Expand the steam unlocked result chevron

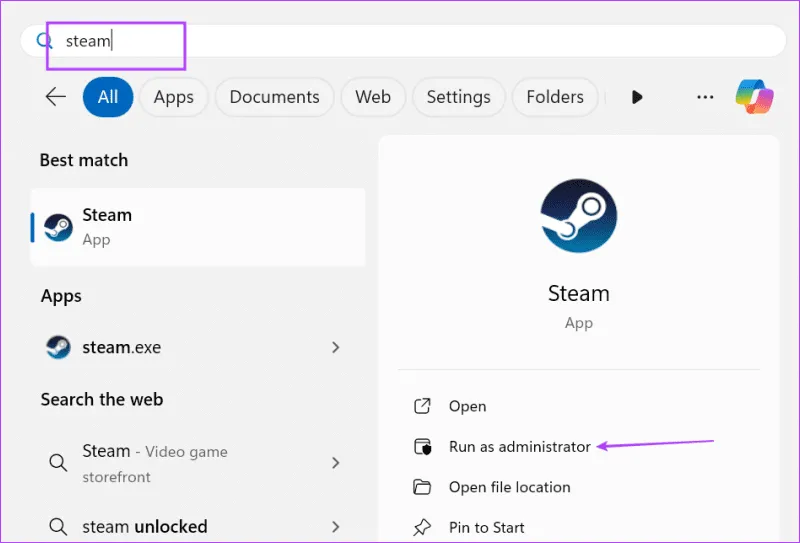336,526
